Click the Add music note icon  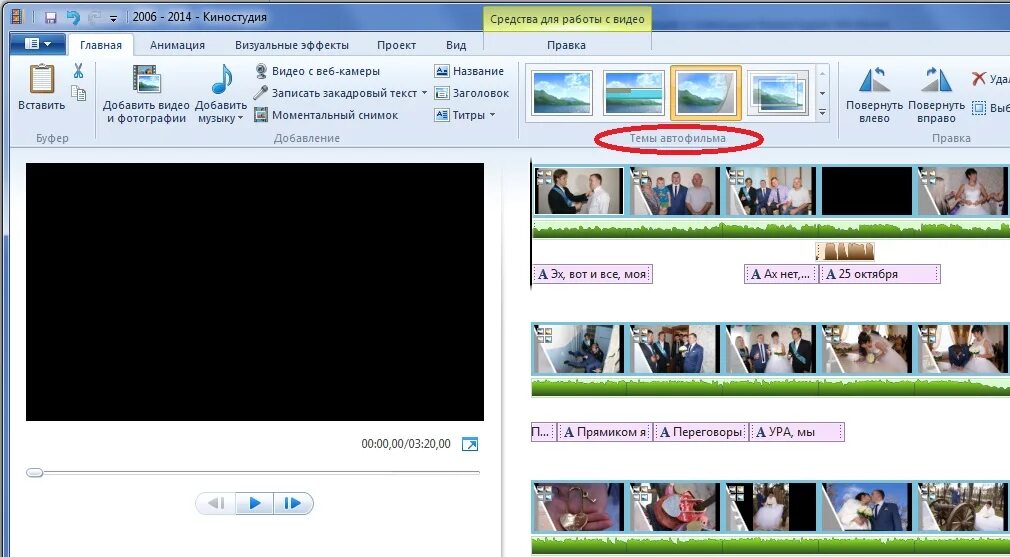coord(222,79)
